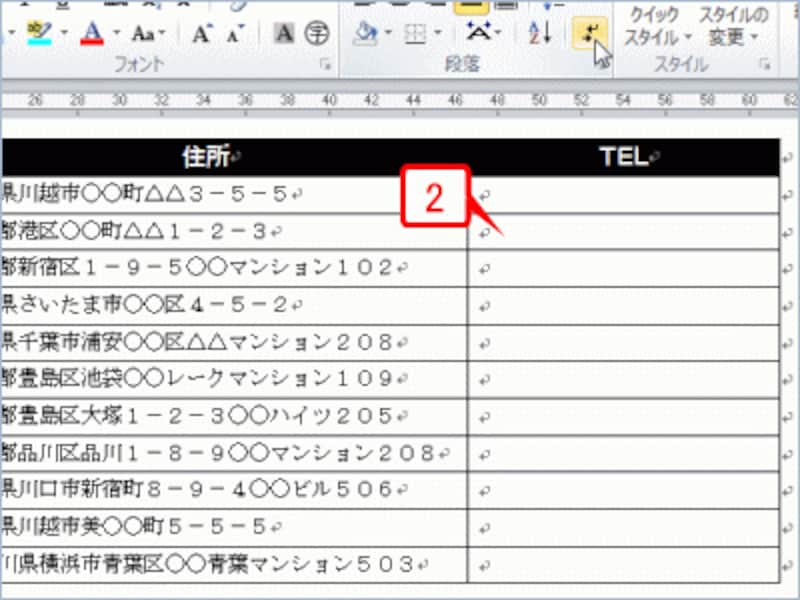
Task: Click address cell 川口市新宿町8-9-4○○ビル506
Action: click(234, 490)
